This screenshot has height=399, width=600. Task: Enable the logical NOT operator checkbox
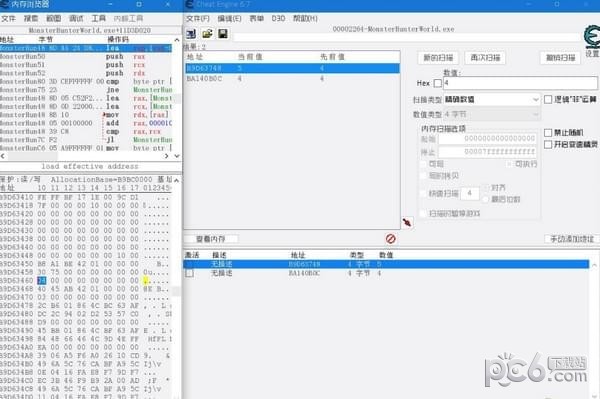(548, 99)
